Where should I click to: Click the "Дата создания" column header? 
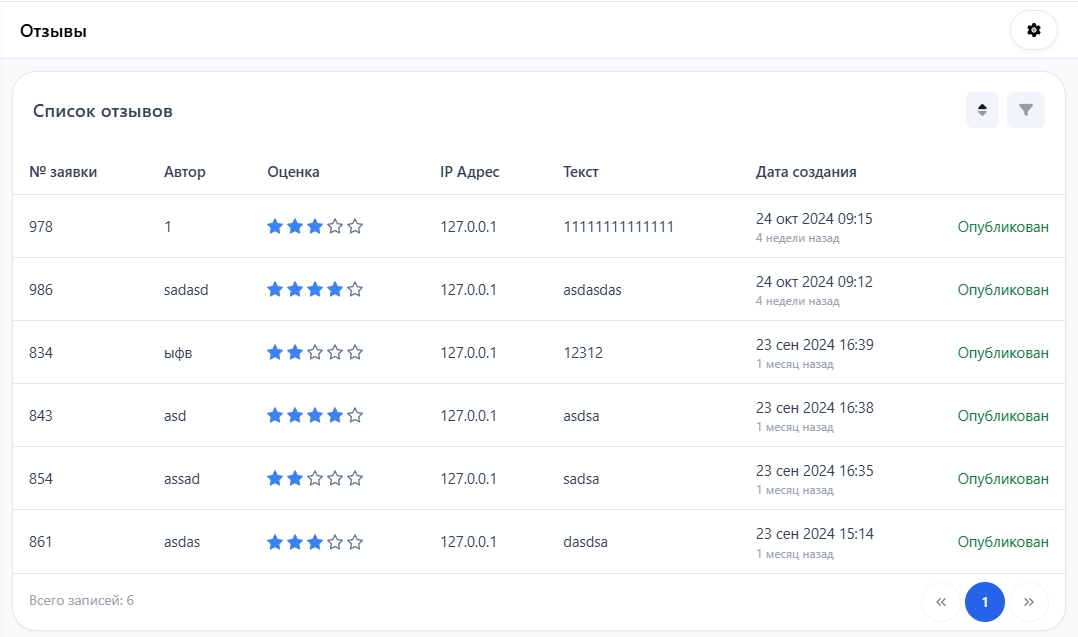[806, 172]
